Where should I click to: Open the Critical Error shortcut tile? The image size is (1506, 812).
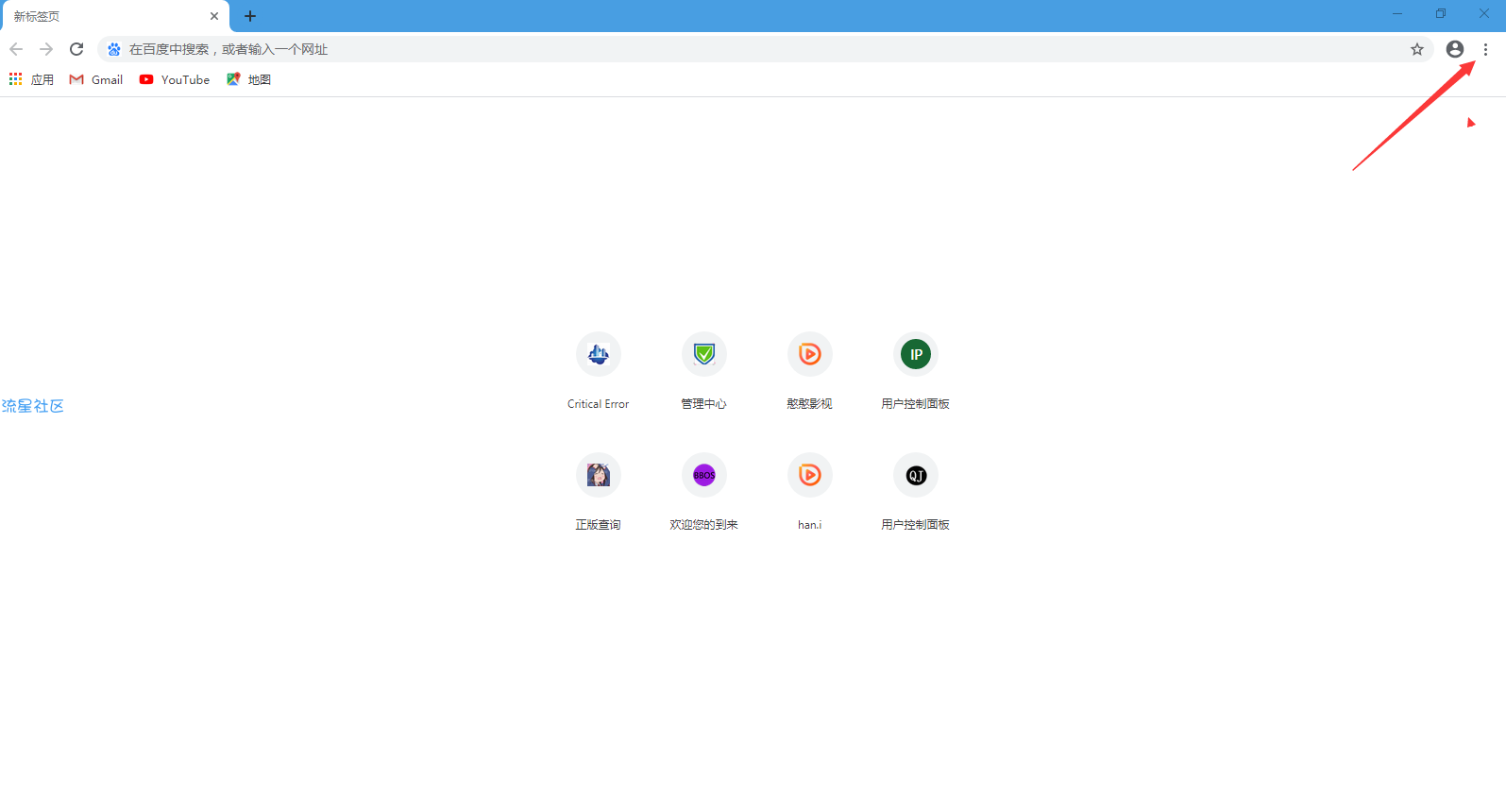click(599, 371)
